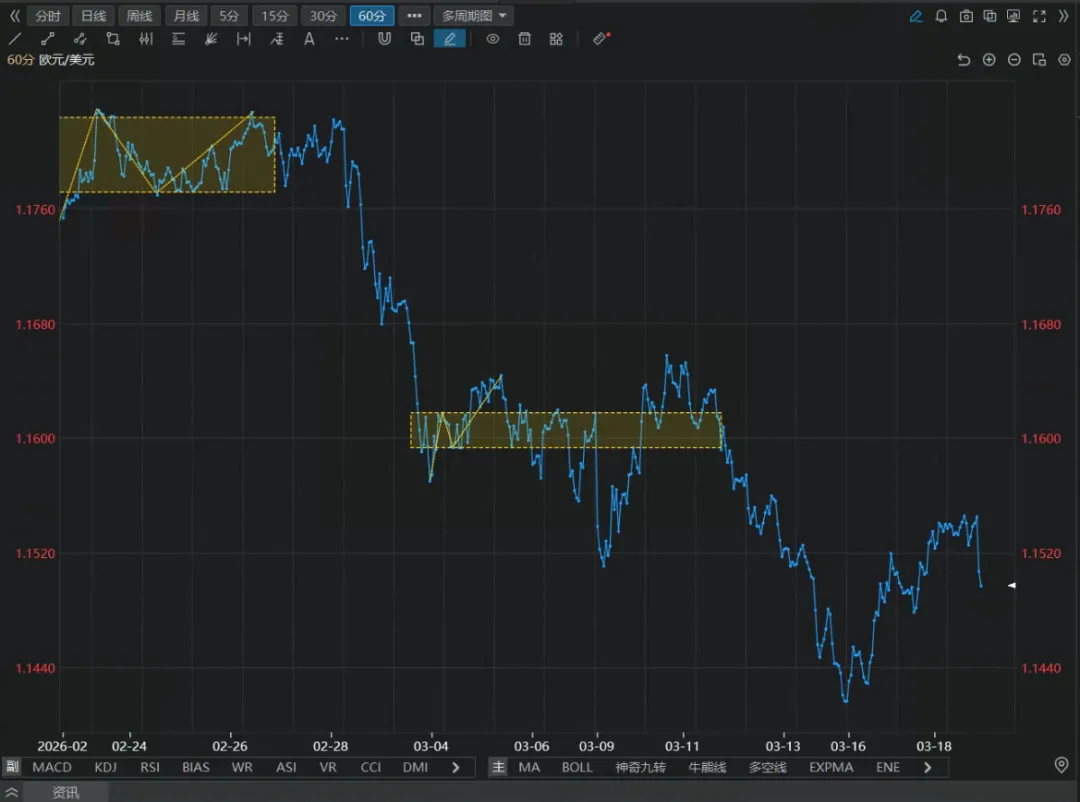Image resolution: width=1080 pixels, height=802 pixels.
Task: Open the picture-in-picture window icon
Action: click(x=1039, y=60)
